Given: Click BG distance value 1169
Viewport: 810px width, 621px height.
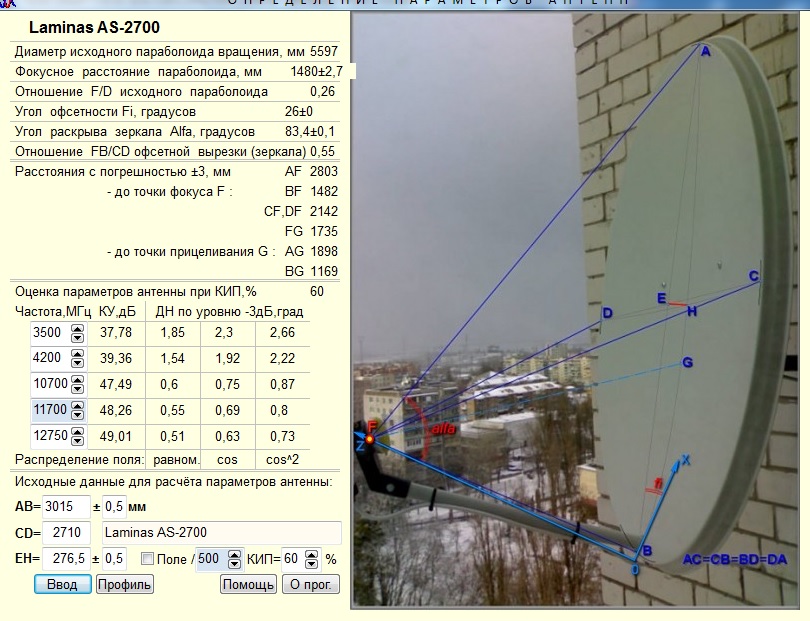Looking at the screenshot, I should 324,271.
